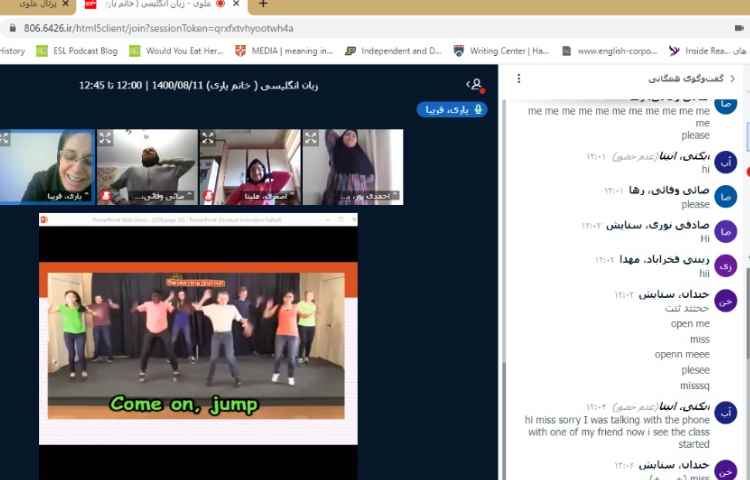
Task: Select webcam of girl in red sweater
Action: 250,167
